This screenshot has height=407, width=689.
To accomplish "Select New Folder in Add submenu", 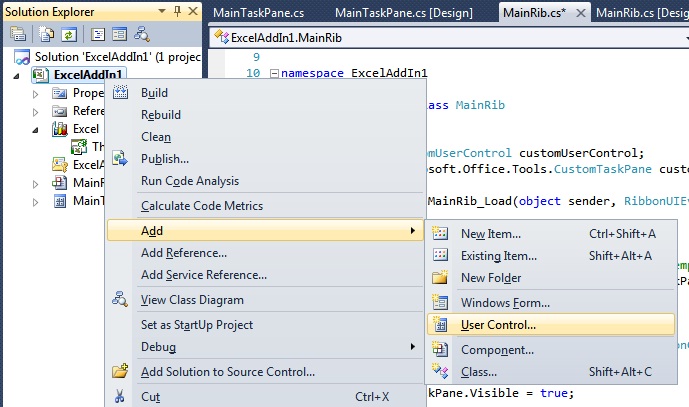I will coord(551,278).
